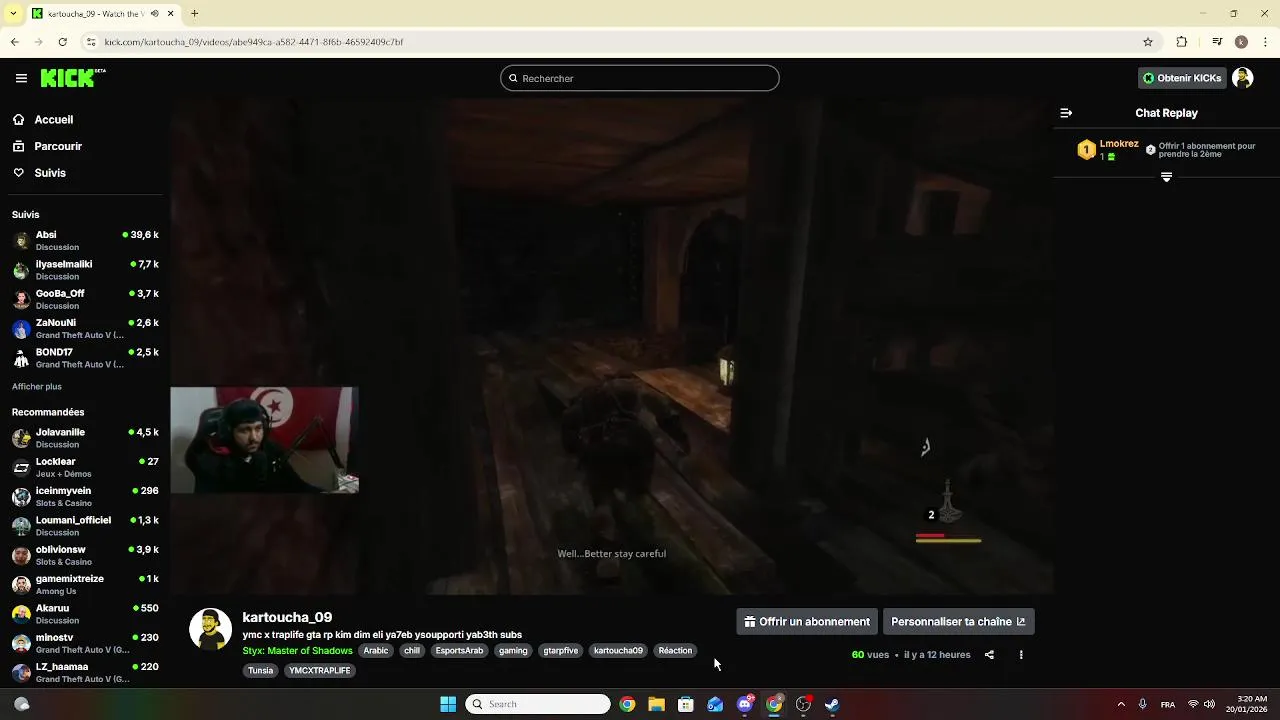Image resolution: width=1280 pixels, height=720 pixels.
Task: Click the chill tag
Action: pos(412,651)
